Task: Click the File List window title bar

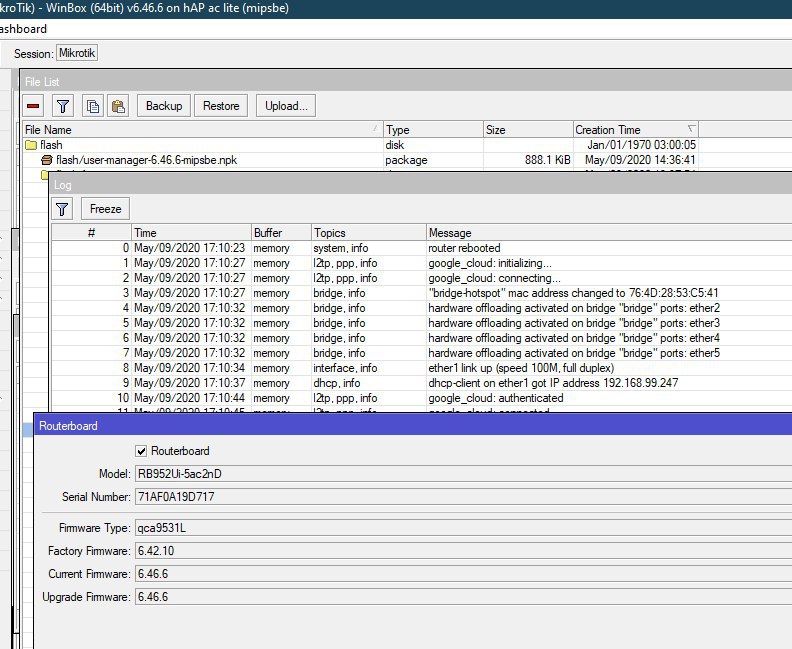Action: click(x=406, y=81)
